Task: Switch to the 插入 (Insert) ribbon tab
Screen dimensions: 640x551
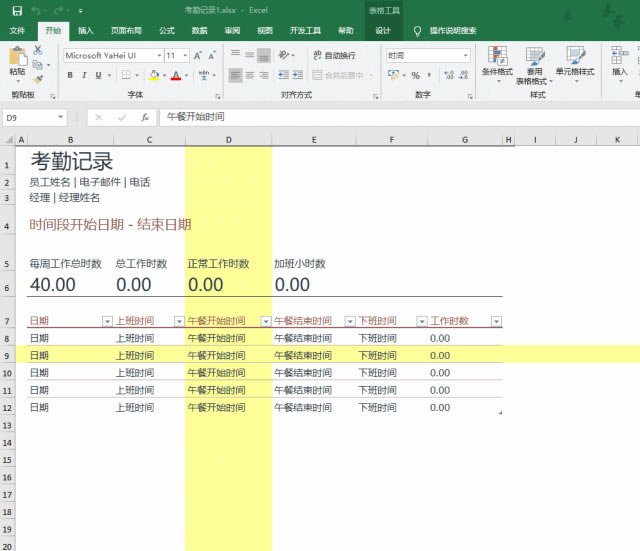Action: [86, 31]
